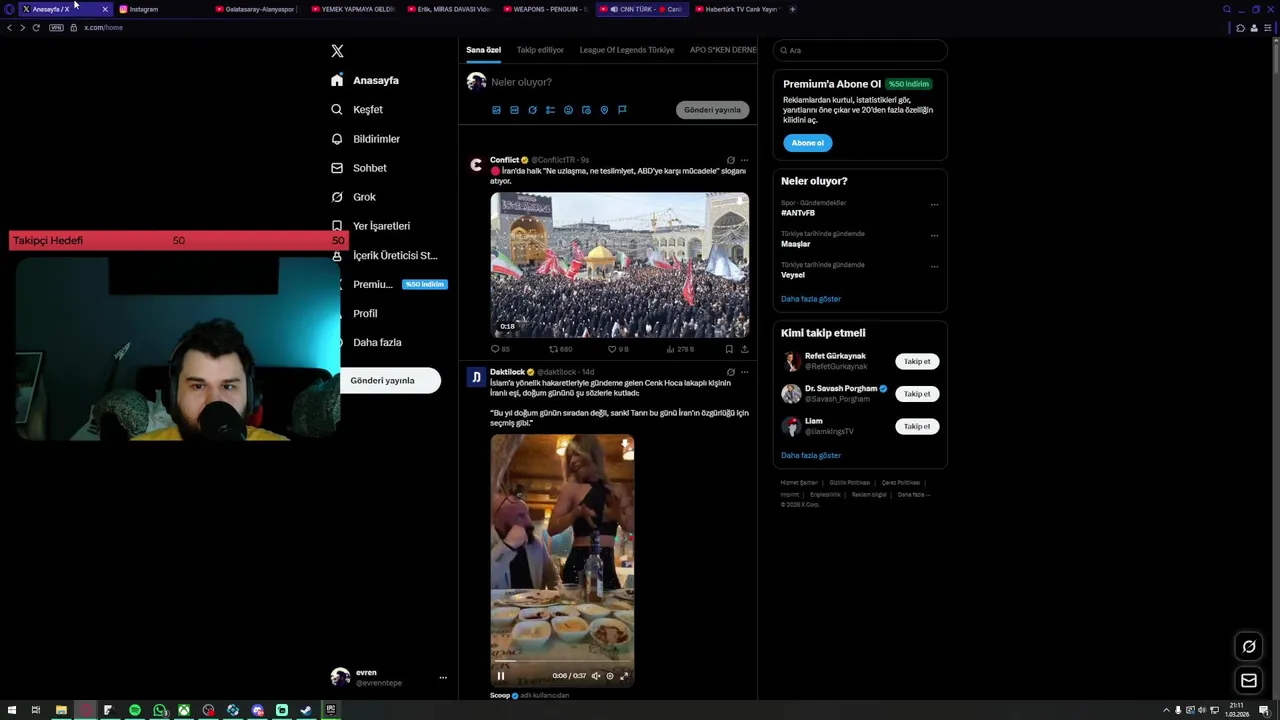The image size is (1280, 720).
Task: Open Profil page
Action: pos(365,313)
